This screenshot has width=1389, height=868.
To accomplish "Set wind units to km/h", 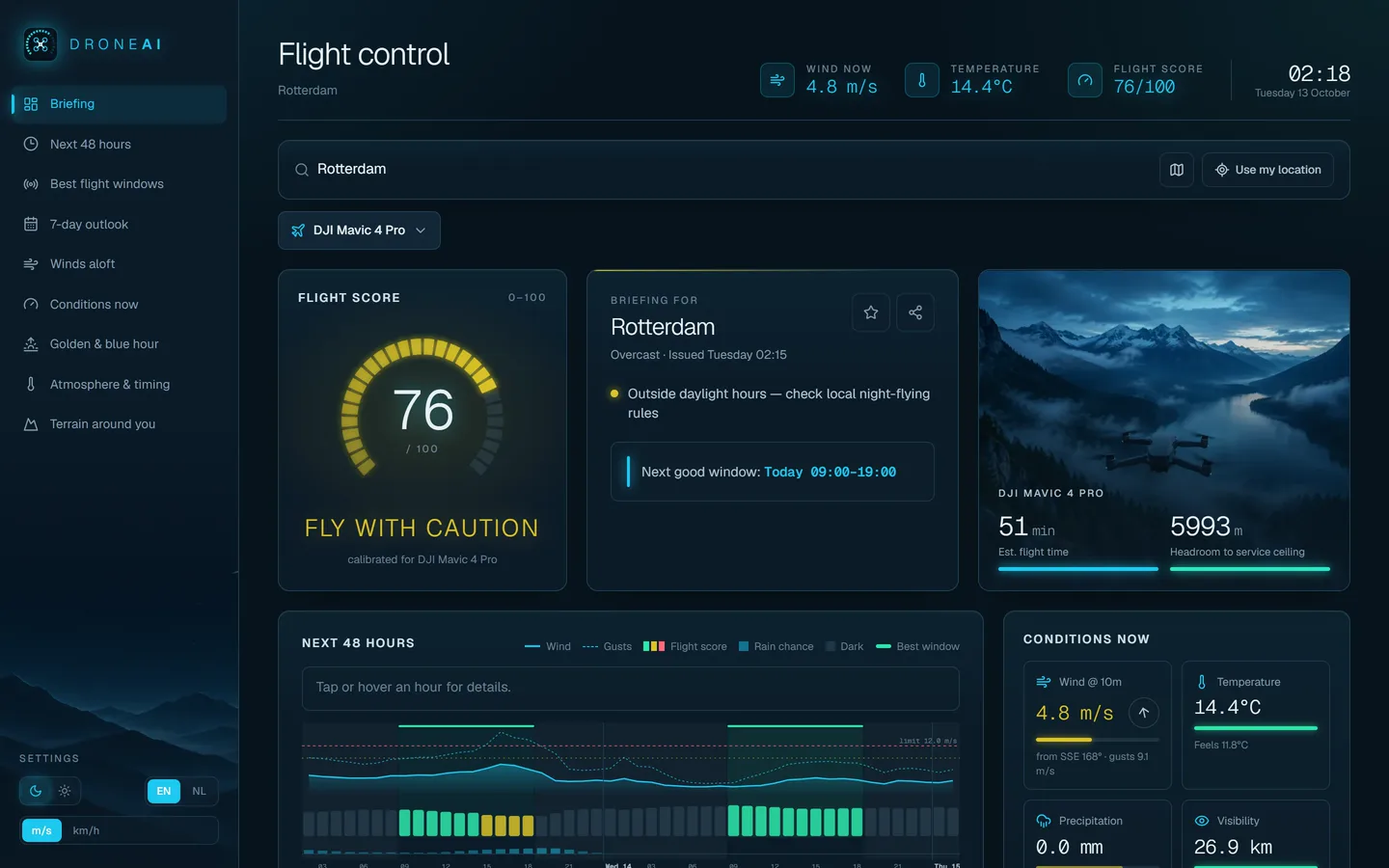I will (86, 830).
